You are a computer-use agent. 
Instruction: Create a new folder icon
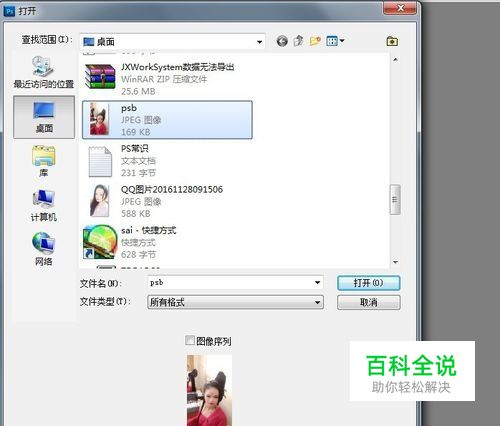click(x=315, y=41)
